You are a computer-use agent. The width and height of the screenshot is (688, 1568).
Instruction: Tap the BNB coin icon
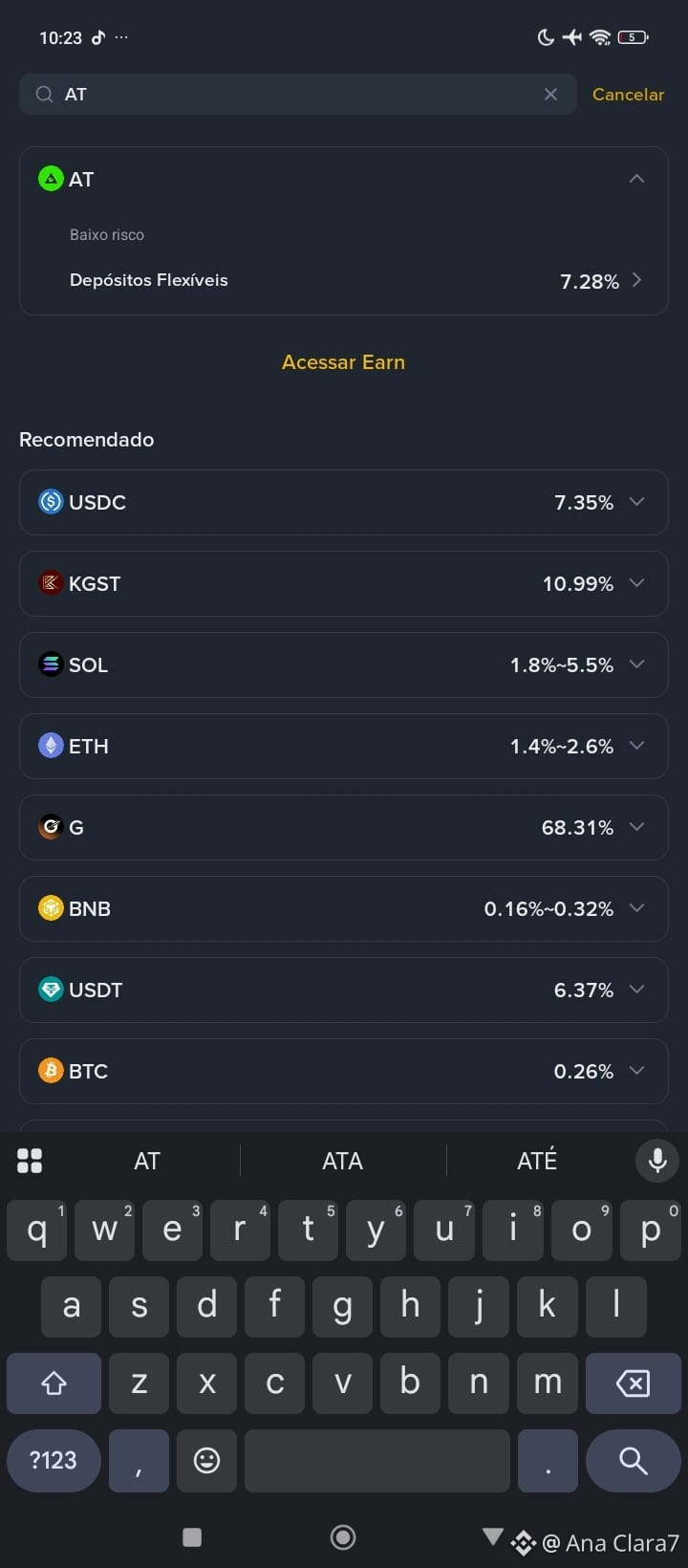51,908
